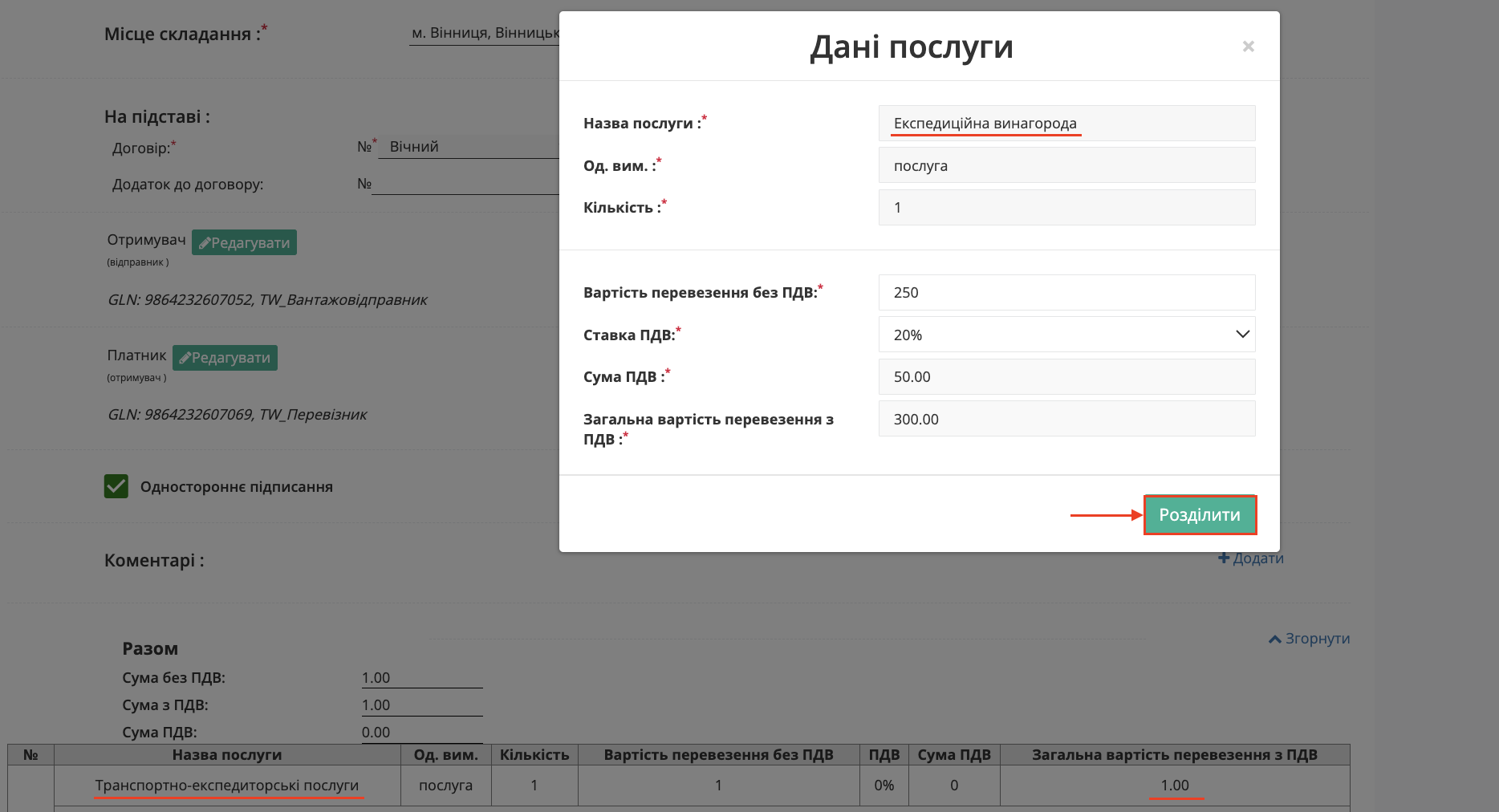
Task: Toggle the Одностороннє підписання checkbox
Action: 116,486
